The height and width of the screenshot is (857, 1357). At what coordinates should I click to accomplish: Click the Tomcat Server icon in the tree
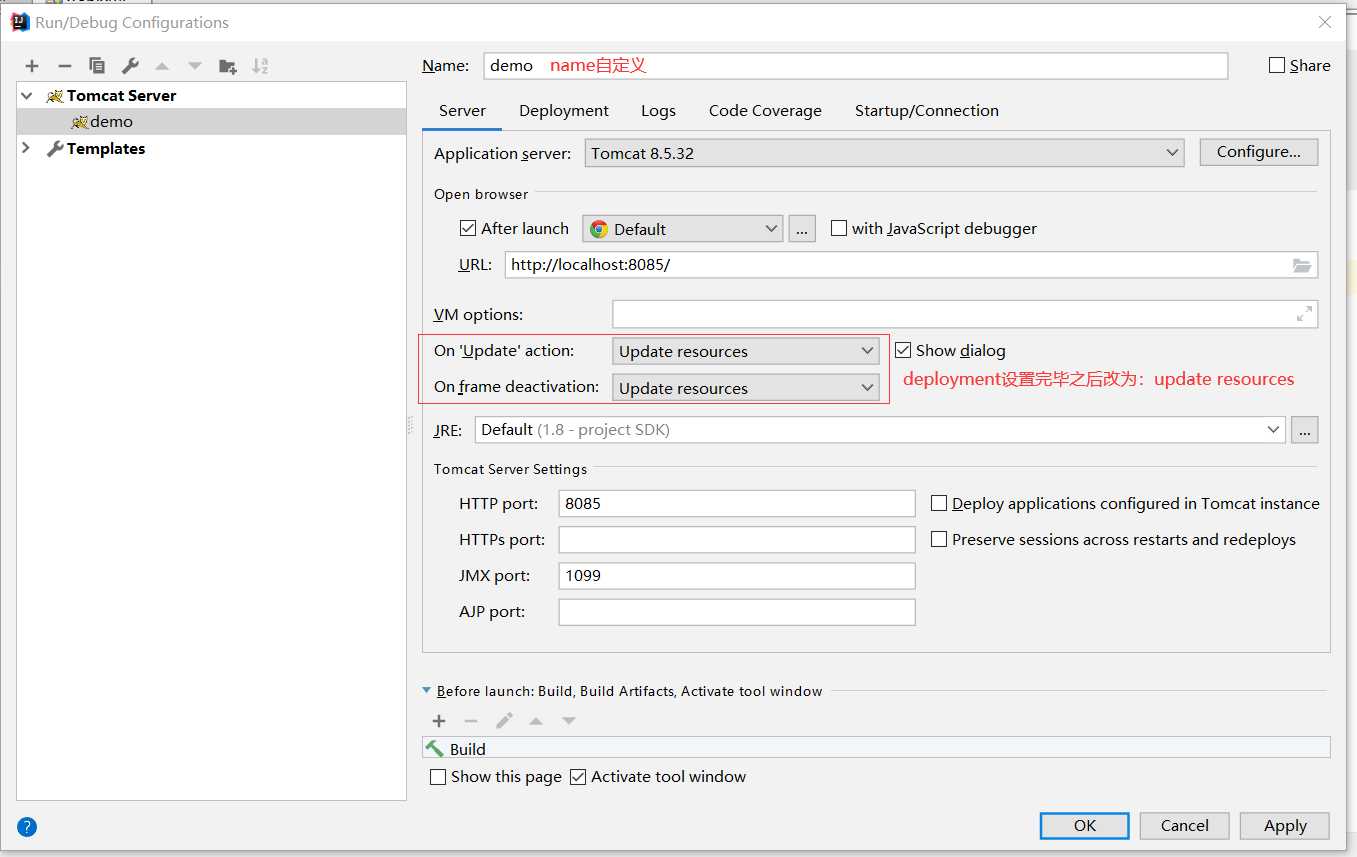(x=55, y=96)
